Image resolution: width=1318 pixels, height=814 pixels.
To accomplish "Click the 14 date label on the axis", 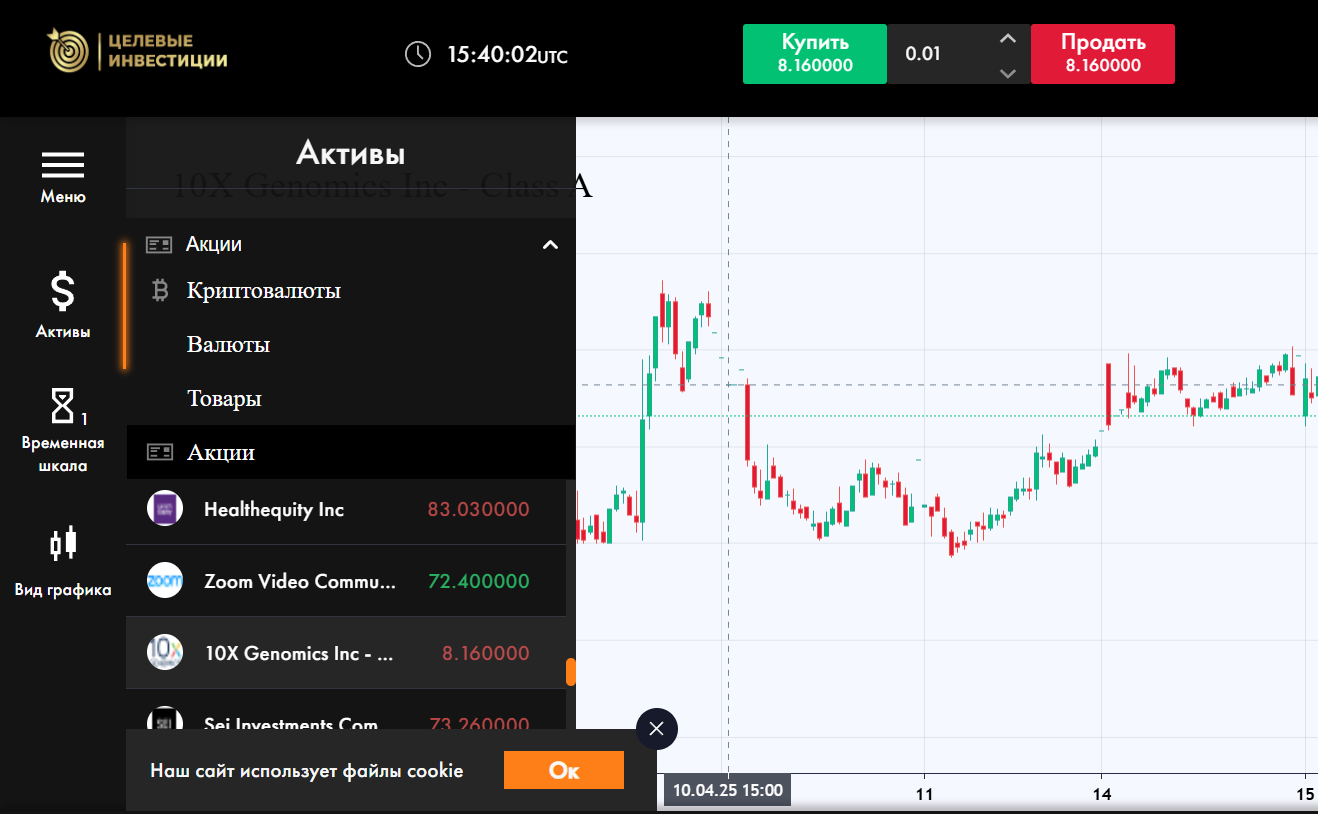I will 1101,795.
